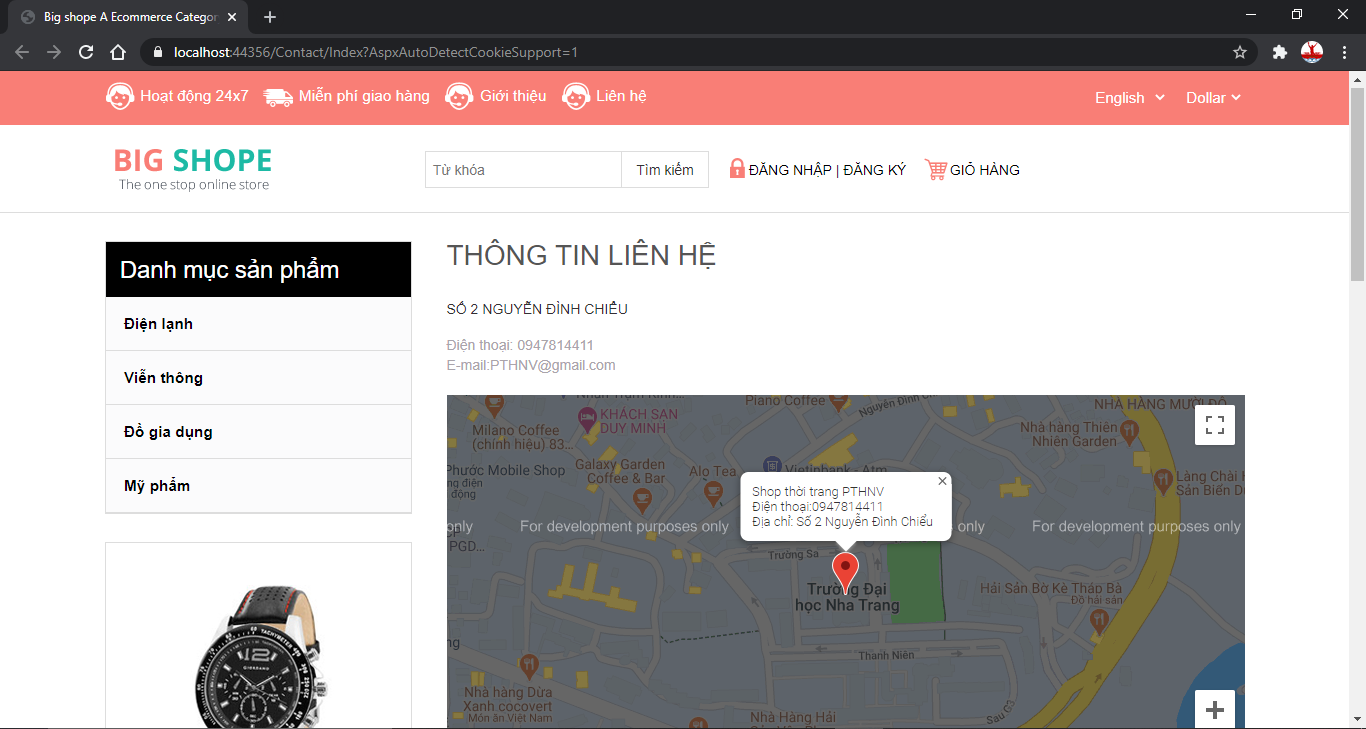Viewport: 1366px width, 729px height.
Task: Select Đồ gia dụng category
Action: click(x=258, y=432)
